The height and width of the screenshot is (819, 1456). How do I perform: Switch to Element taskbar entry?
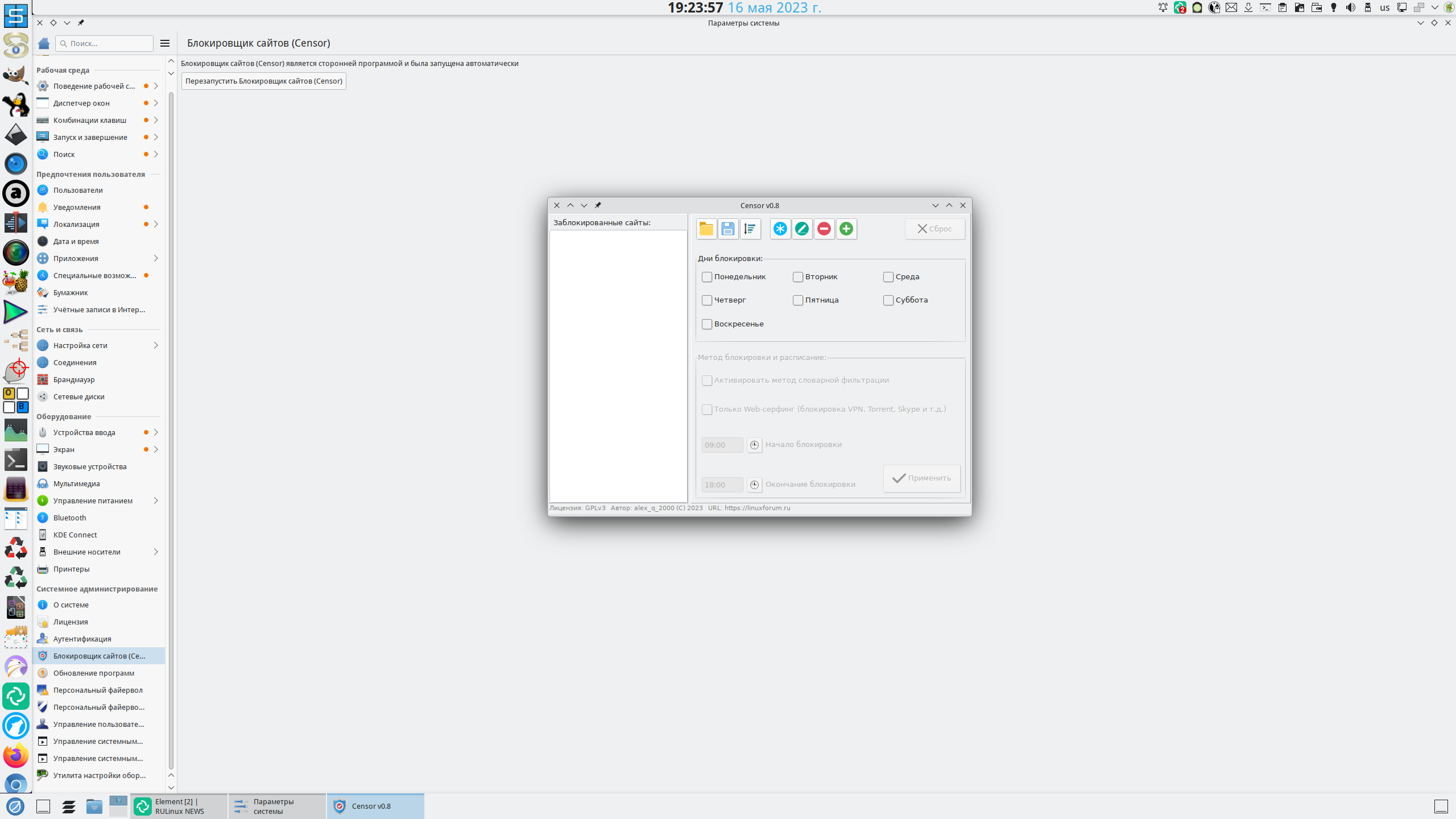click(x=179, y=806)
